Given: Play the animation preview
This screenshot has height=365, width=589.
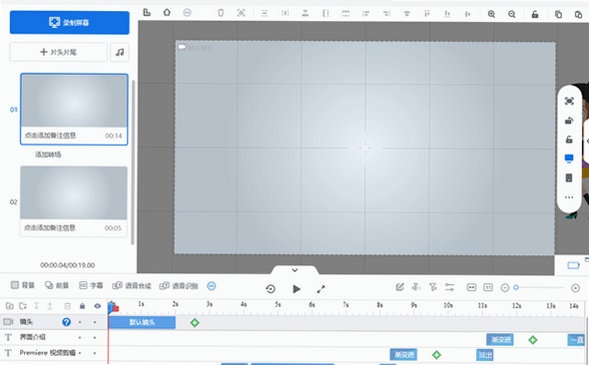Looking at the screenshot, I should pyautogui.click(x=296, y=289).
